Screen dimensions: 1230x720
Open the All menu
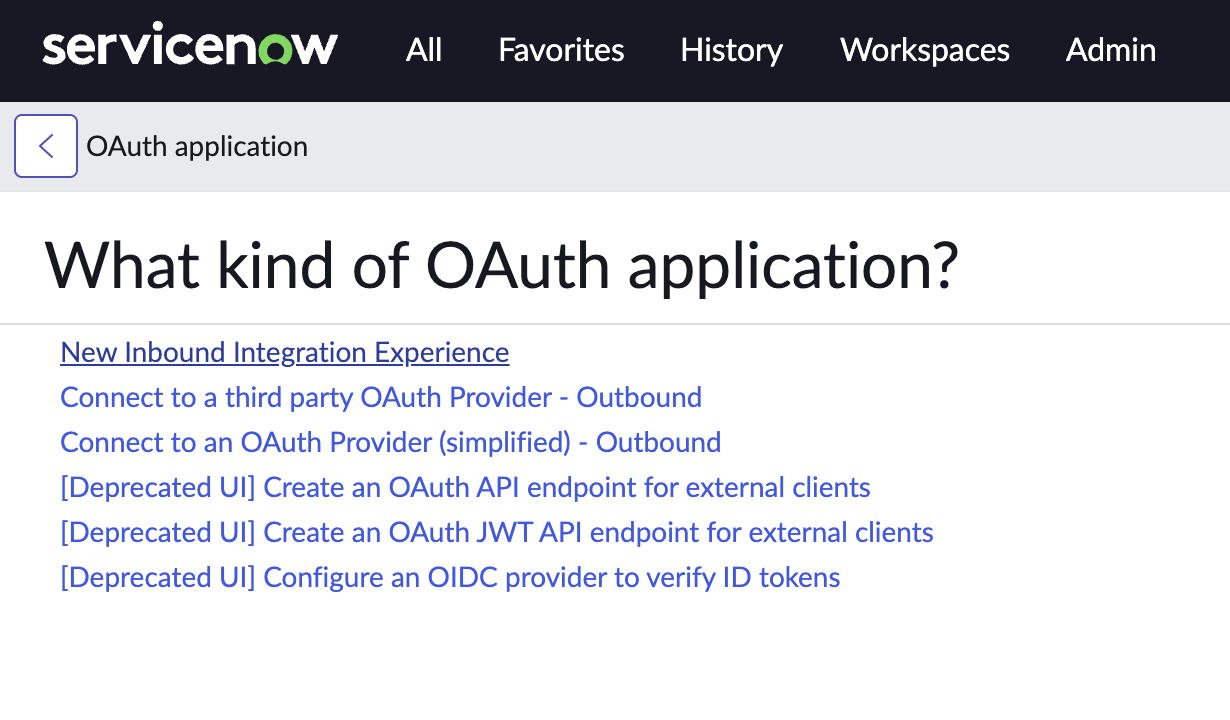(424, 50)
